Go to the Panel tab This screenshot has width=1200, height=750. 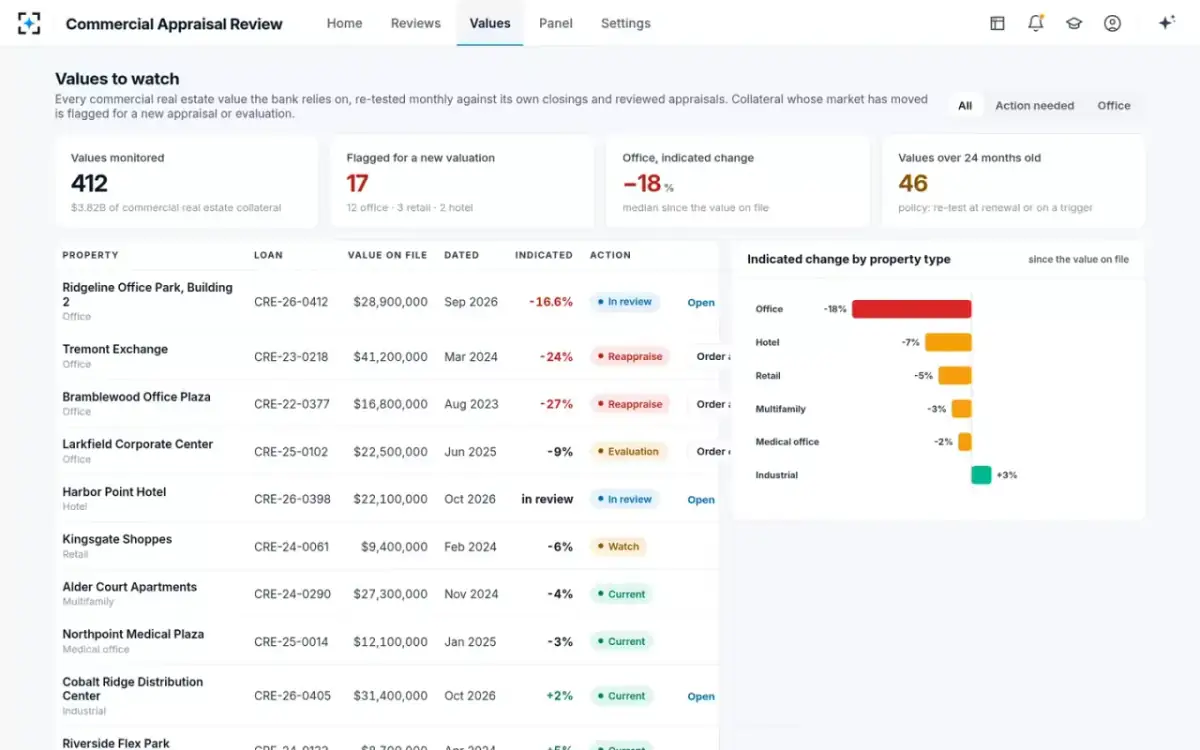coord(555,23)
